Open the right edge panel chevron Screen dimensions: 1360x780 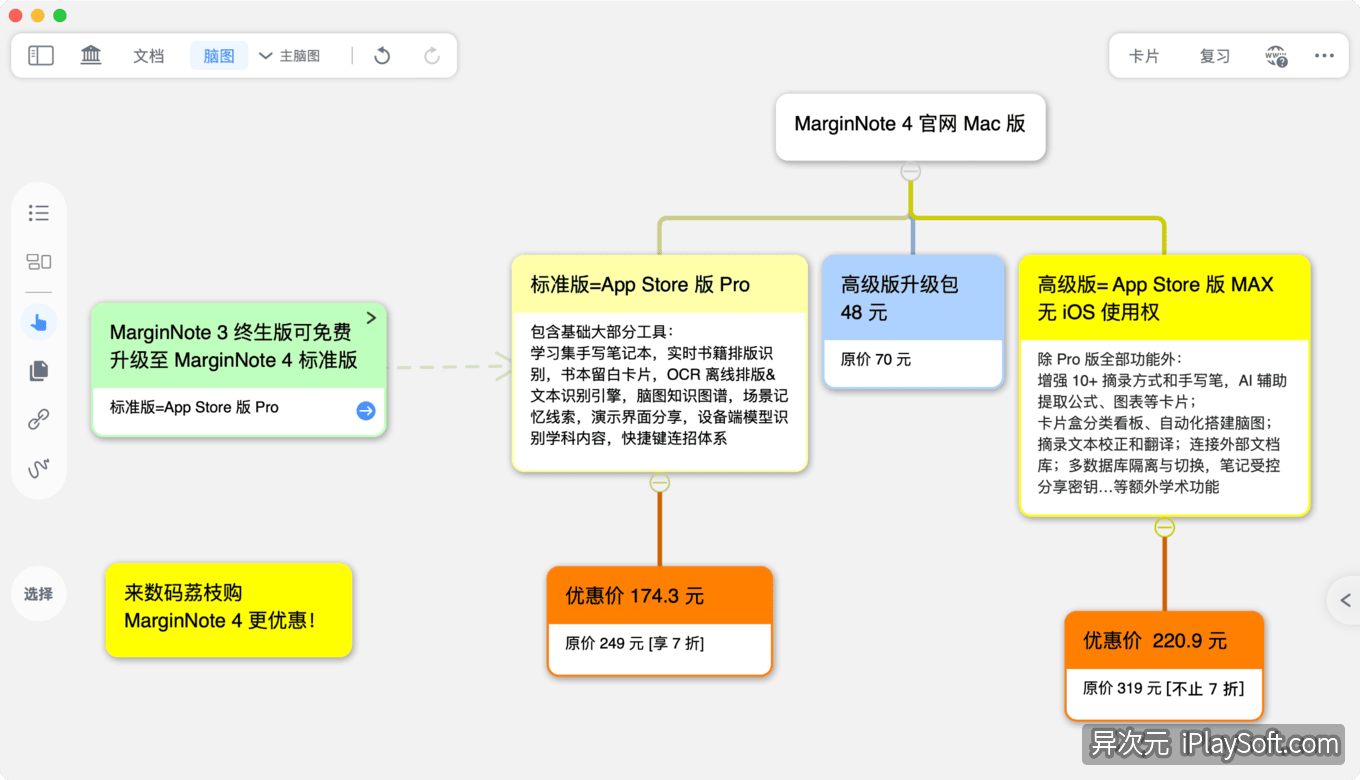[x=1347, y=600]
